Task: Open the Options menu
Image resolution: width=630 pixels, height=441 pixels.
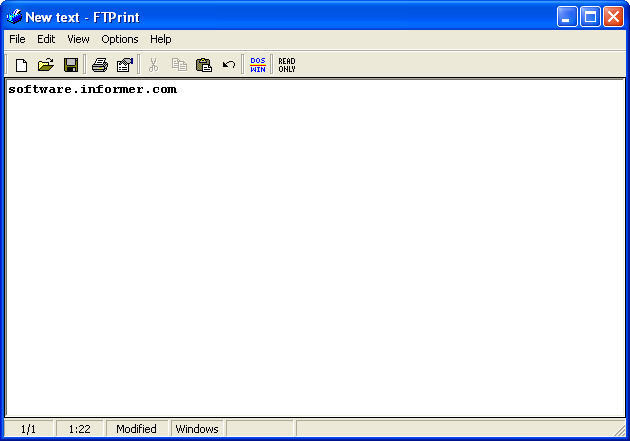Action: [x=120, y=39]
